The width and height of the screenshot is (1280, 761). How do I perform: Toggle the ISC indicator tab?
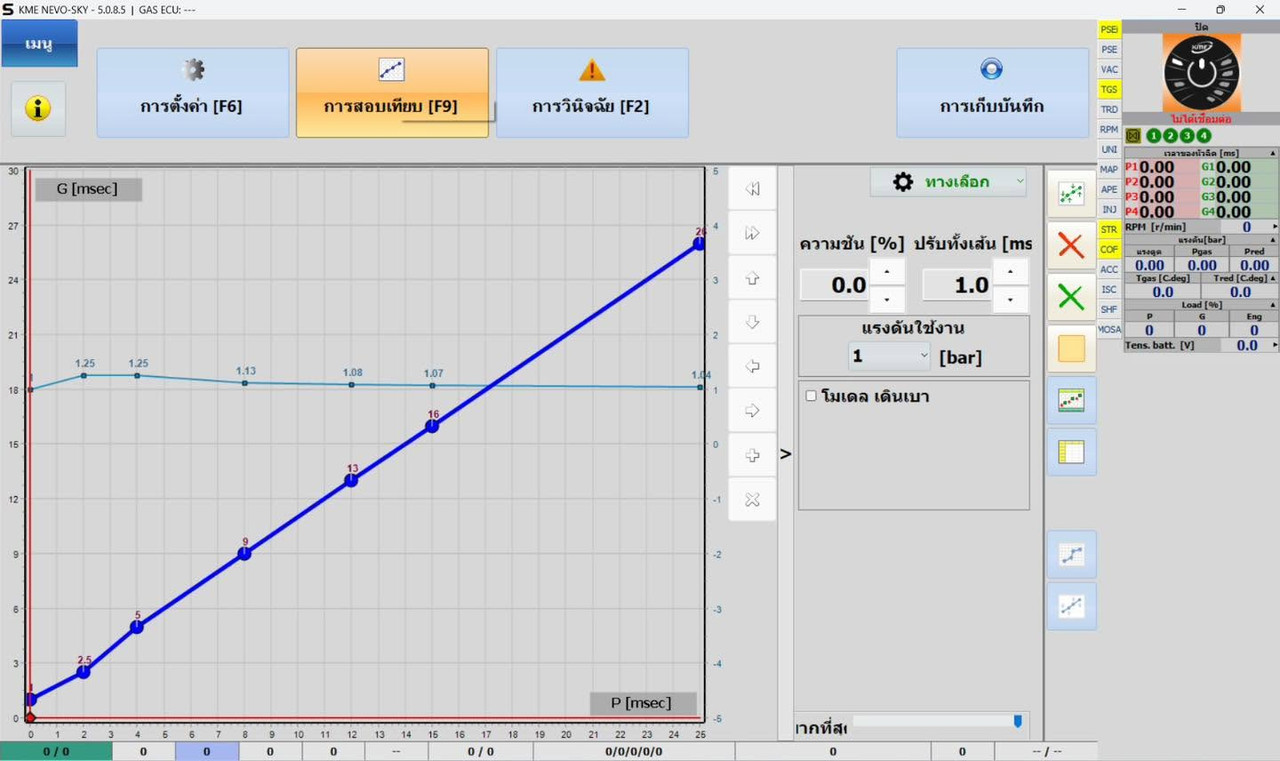coord(1109,289)
